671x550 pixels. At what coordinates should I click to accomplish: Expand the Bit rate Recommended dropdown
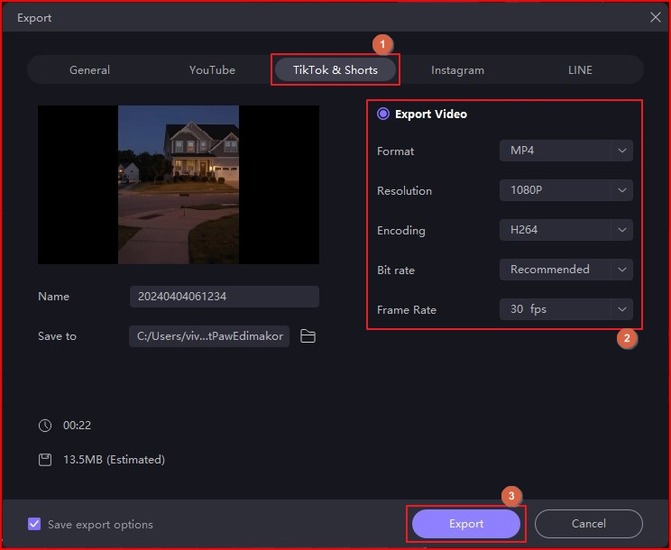point(565,269)
